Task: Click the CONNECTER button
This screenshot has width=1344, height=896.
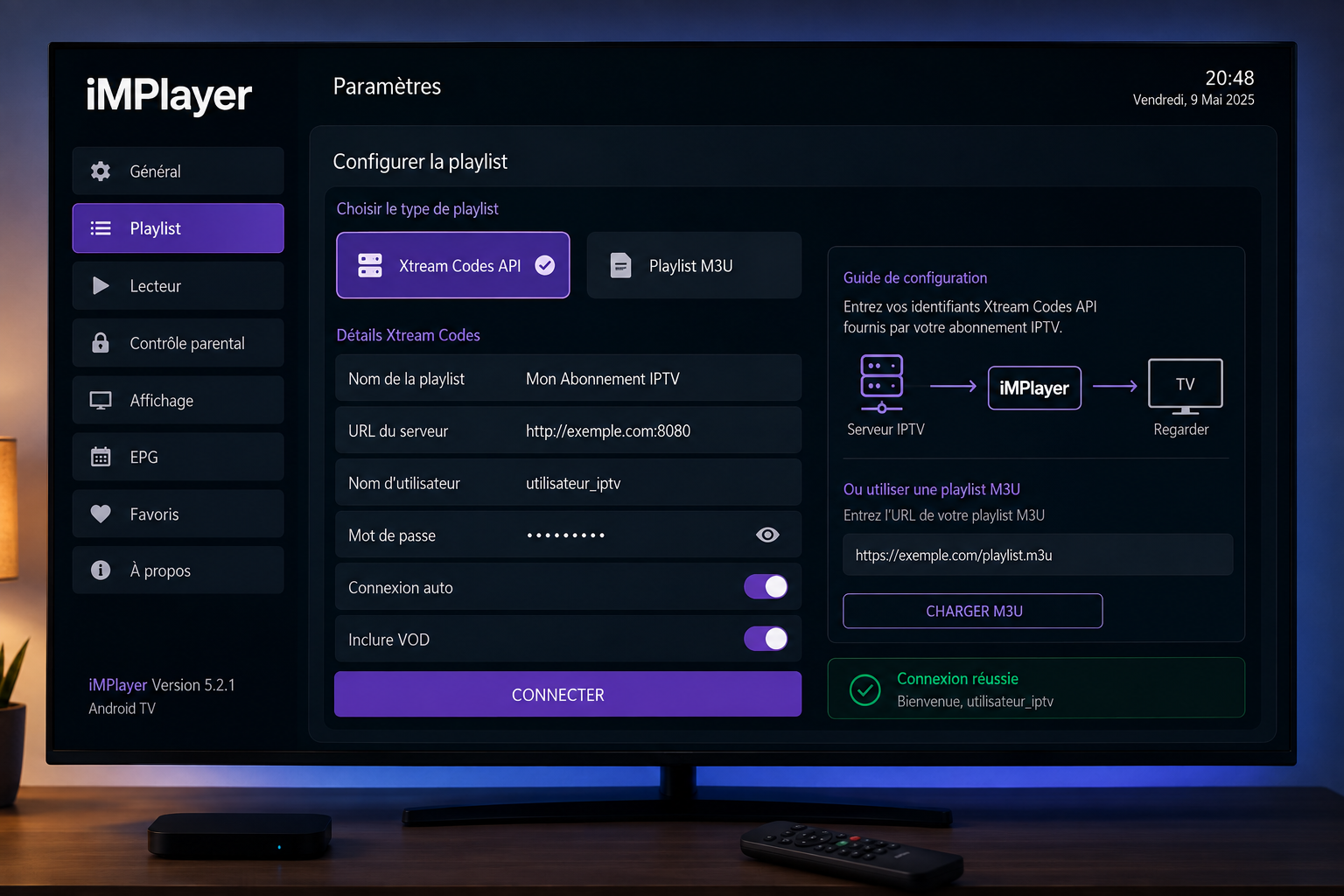Action: (568, 695)
